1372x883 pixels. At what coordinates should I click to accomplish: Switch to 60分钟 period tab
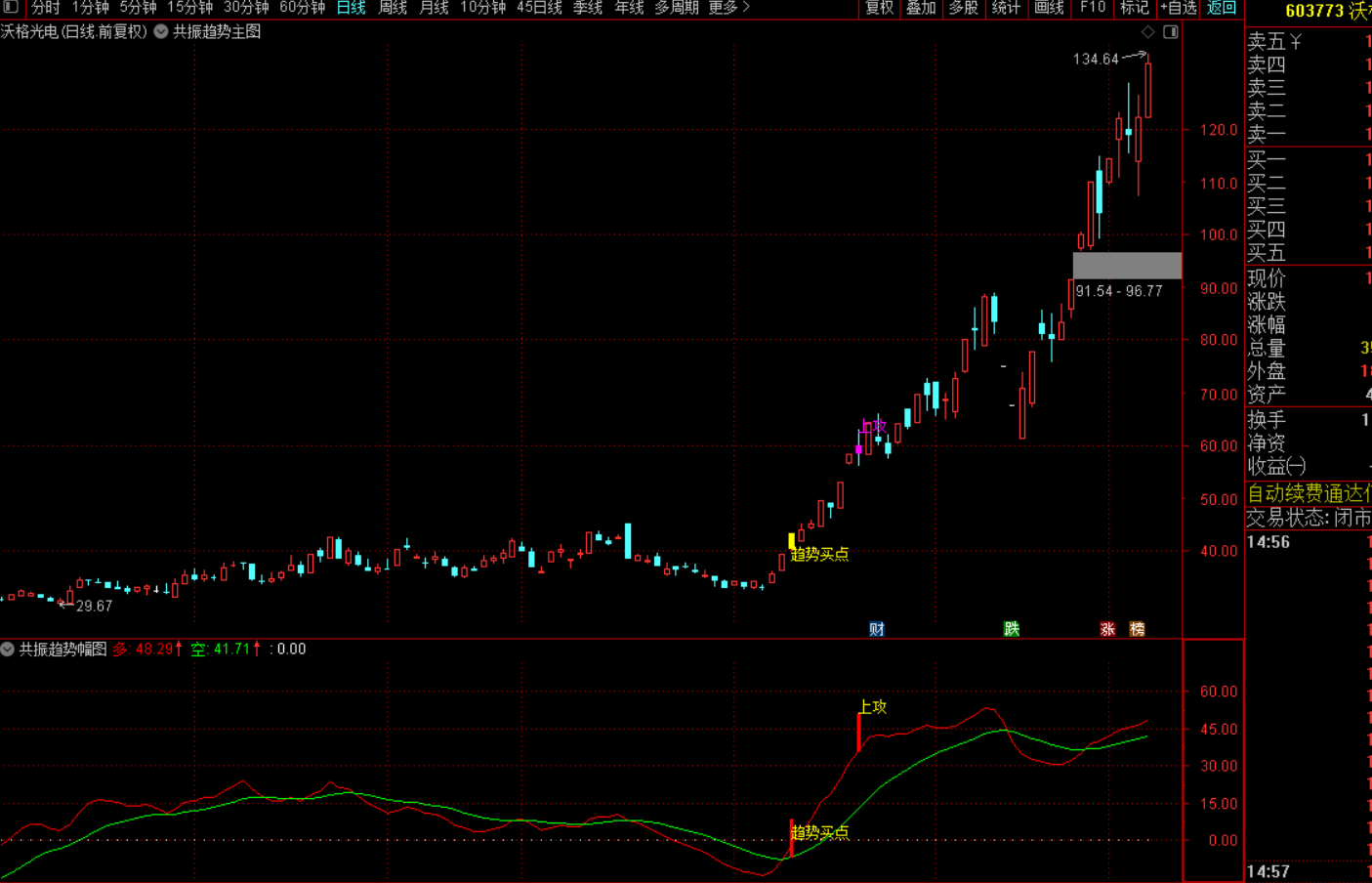pyautogui.click(x=303, y=8)
